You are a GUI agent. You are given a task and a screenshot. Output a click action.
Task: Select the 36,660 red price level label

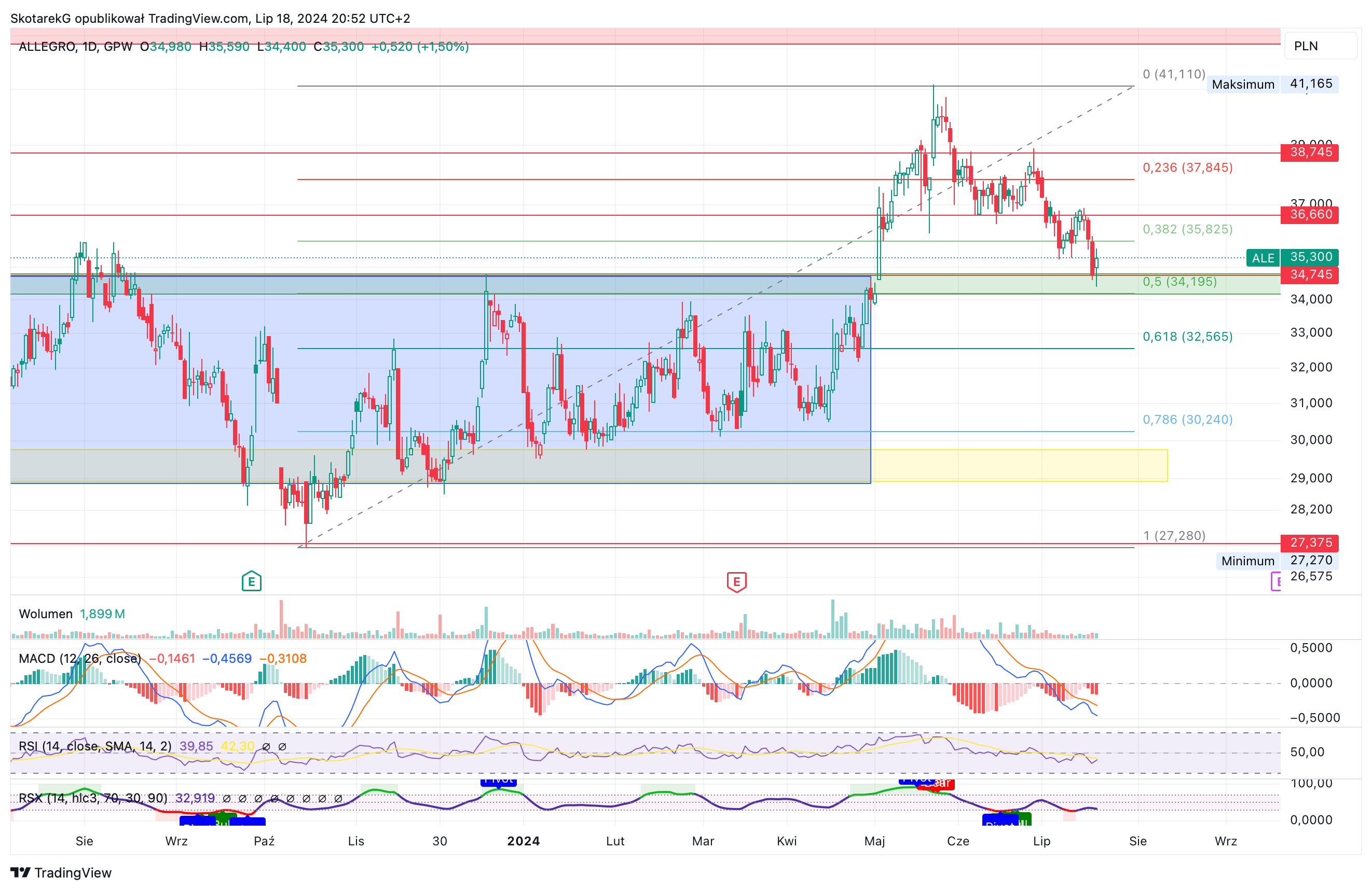click(x=1310, y=214)
